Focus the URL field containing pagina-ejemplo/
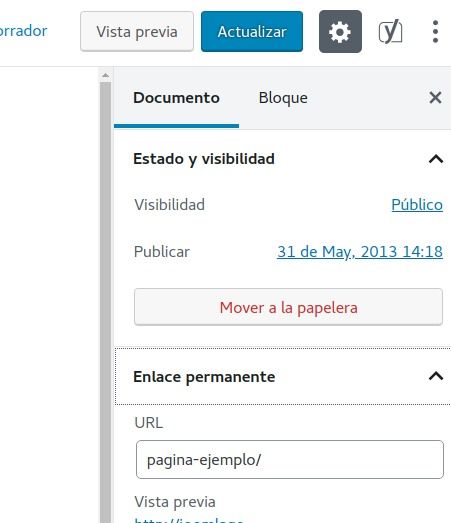The image size is (451, 523). pos(290,460)
